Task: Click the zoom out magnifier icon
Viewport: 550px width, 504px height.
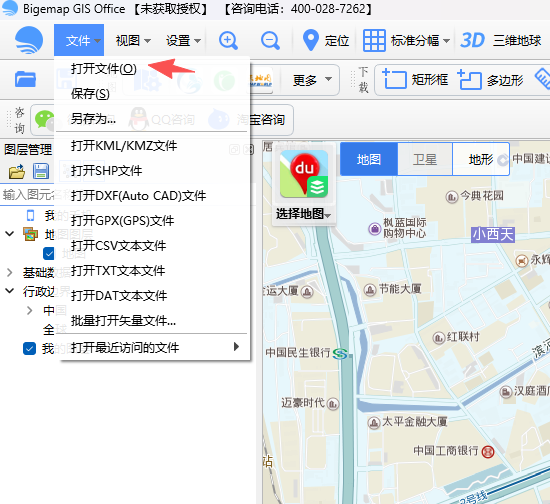Action: 270,40
